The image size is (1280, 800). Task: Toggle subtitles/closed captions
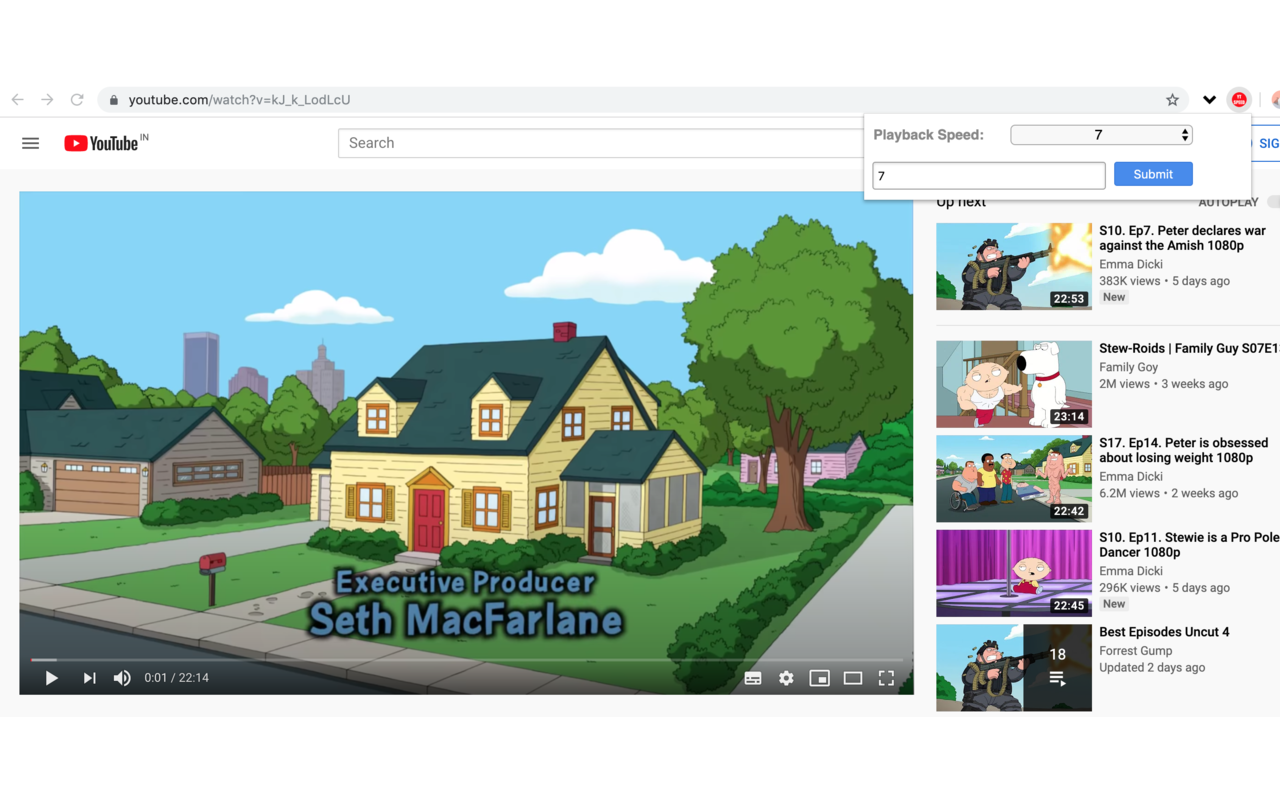point(753,678)
